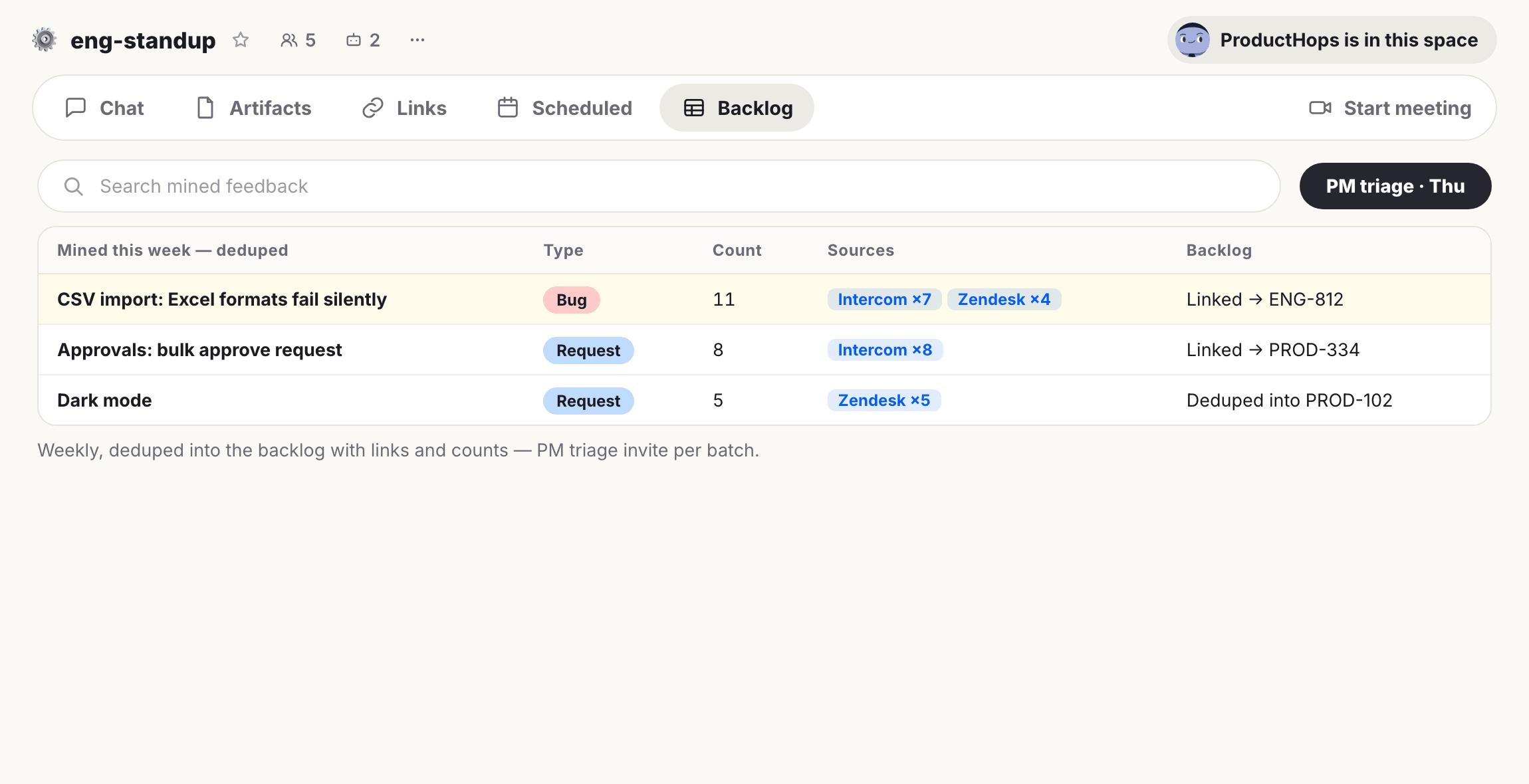Click the Backlog column header

[1219, 250]
